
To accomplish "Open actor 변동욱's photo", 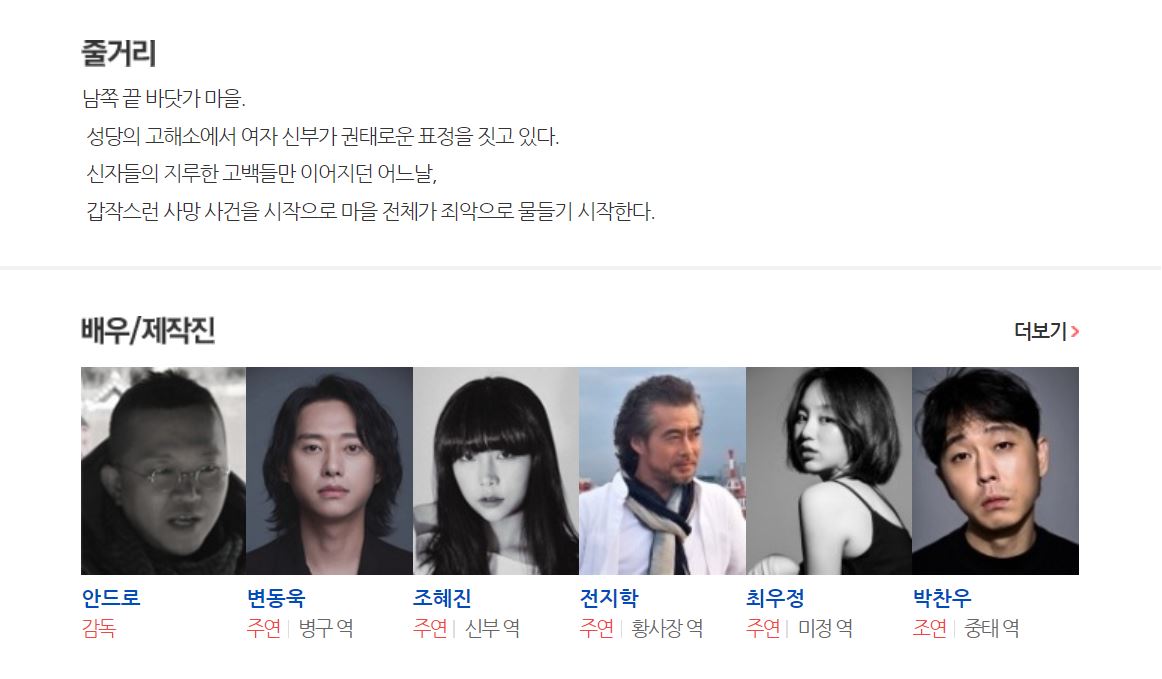I will point(329,471).
